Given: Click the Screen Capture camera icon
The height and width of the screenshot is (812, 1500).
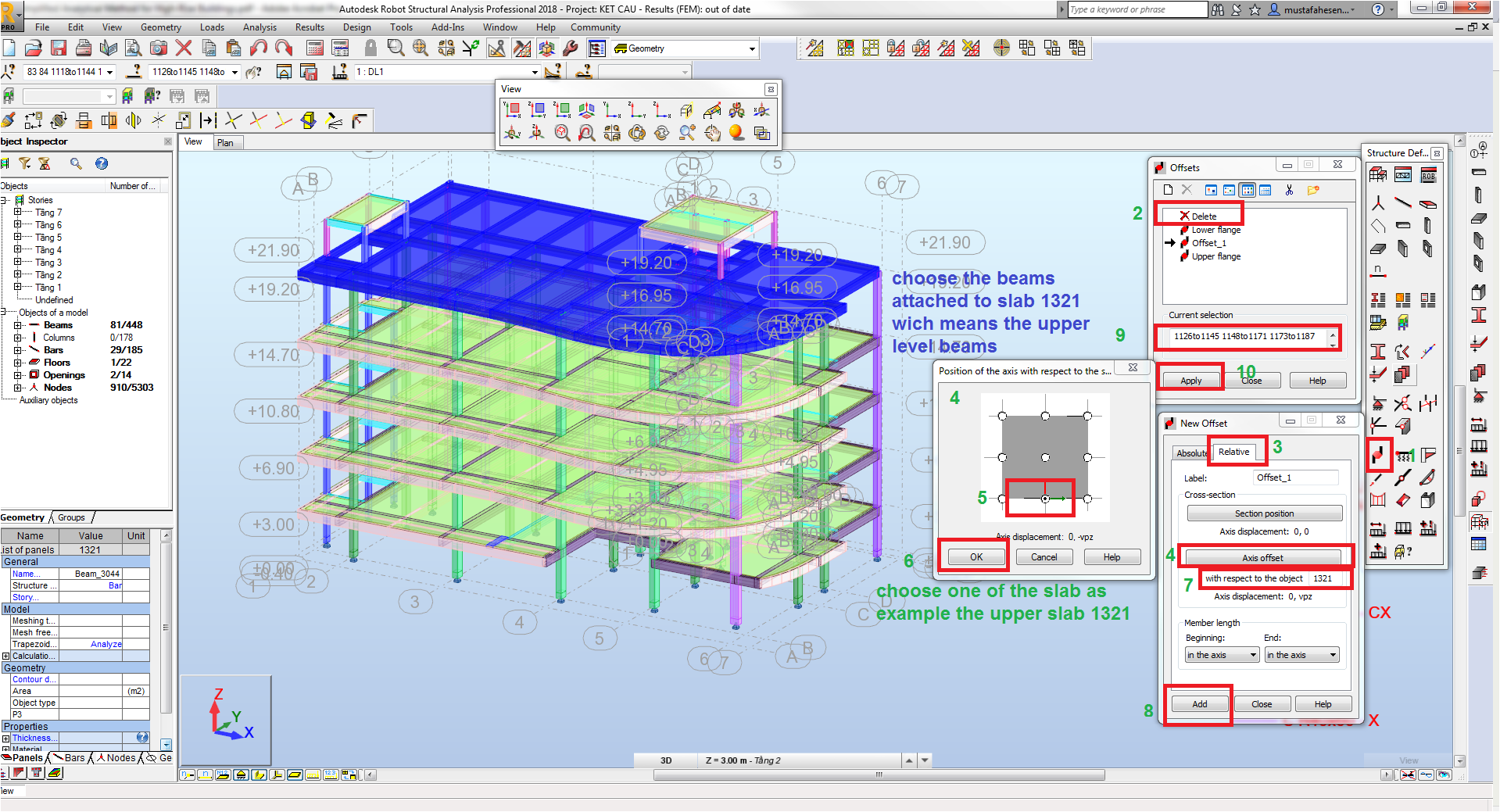Looking at the screenshot, I should (x=158, y=48).
